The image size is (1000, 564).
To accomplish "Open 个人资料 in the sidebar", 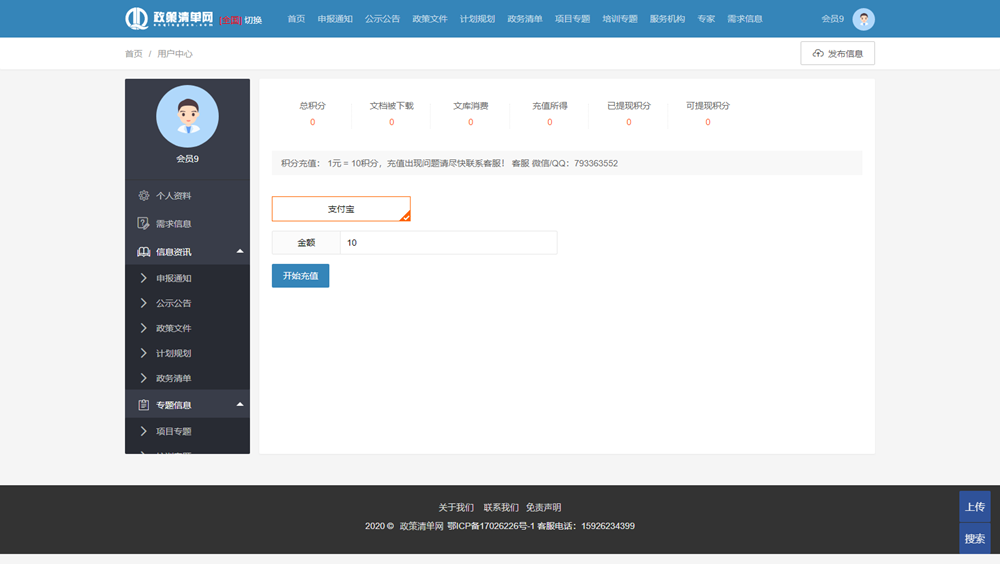I will (188, 195).
